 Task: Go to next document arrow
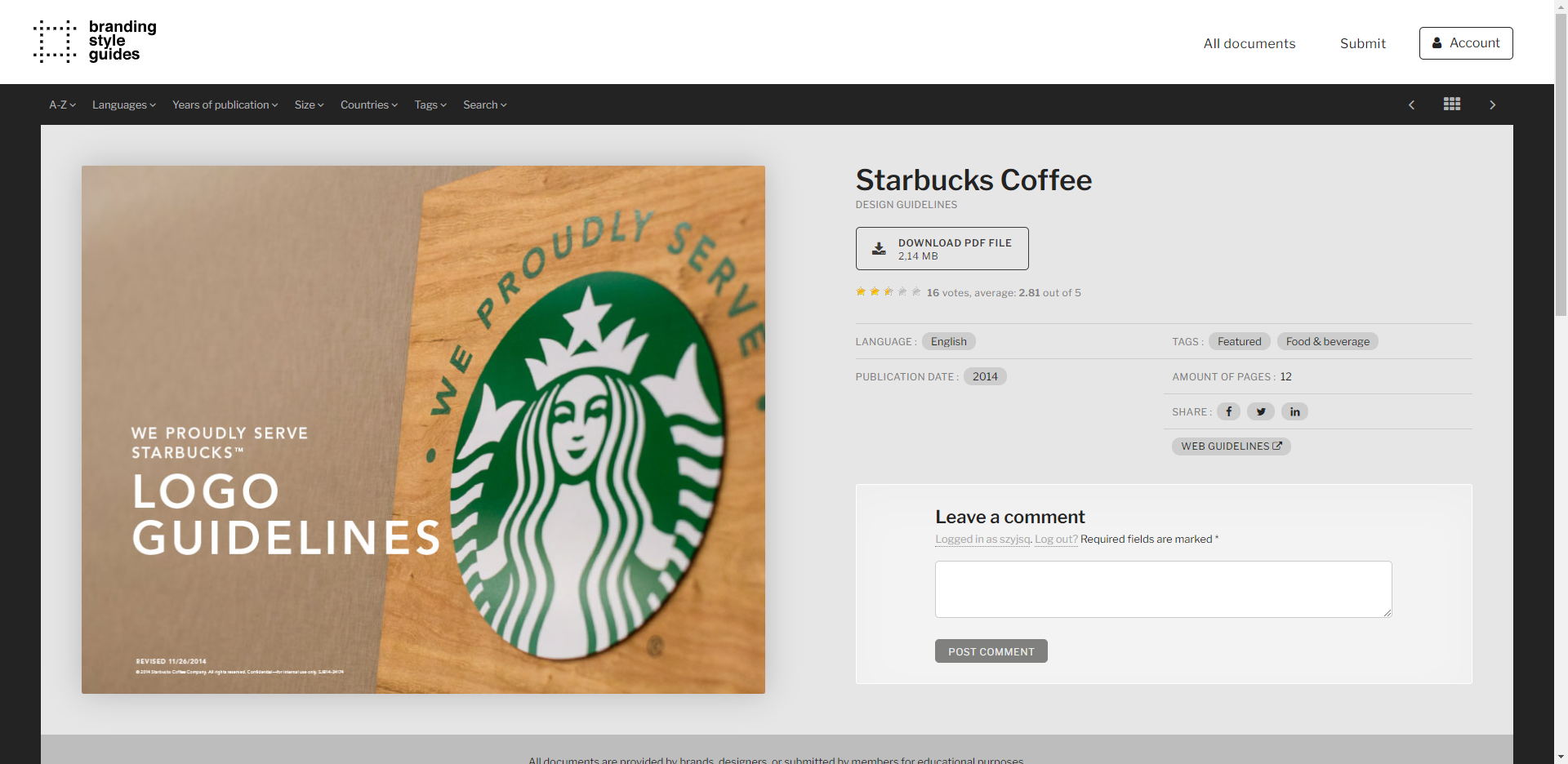1492,104
